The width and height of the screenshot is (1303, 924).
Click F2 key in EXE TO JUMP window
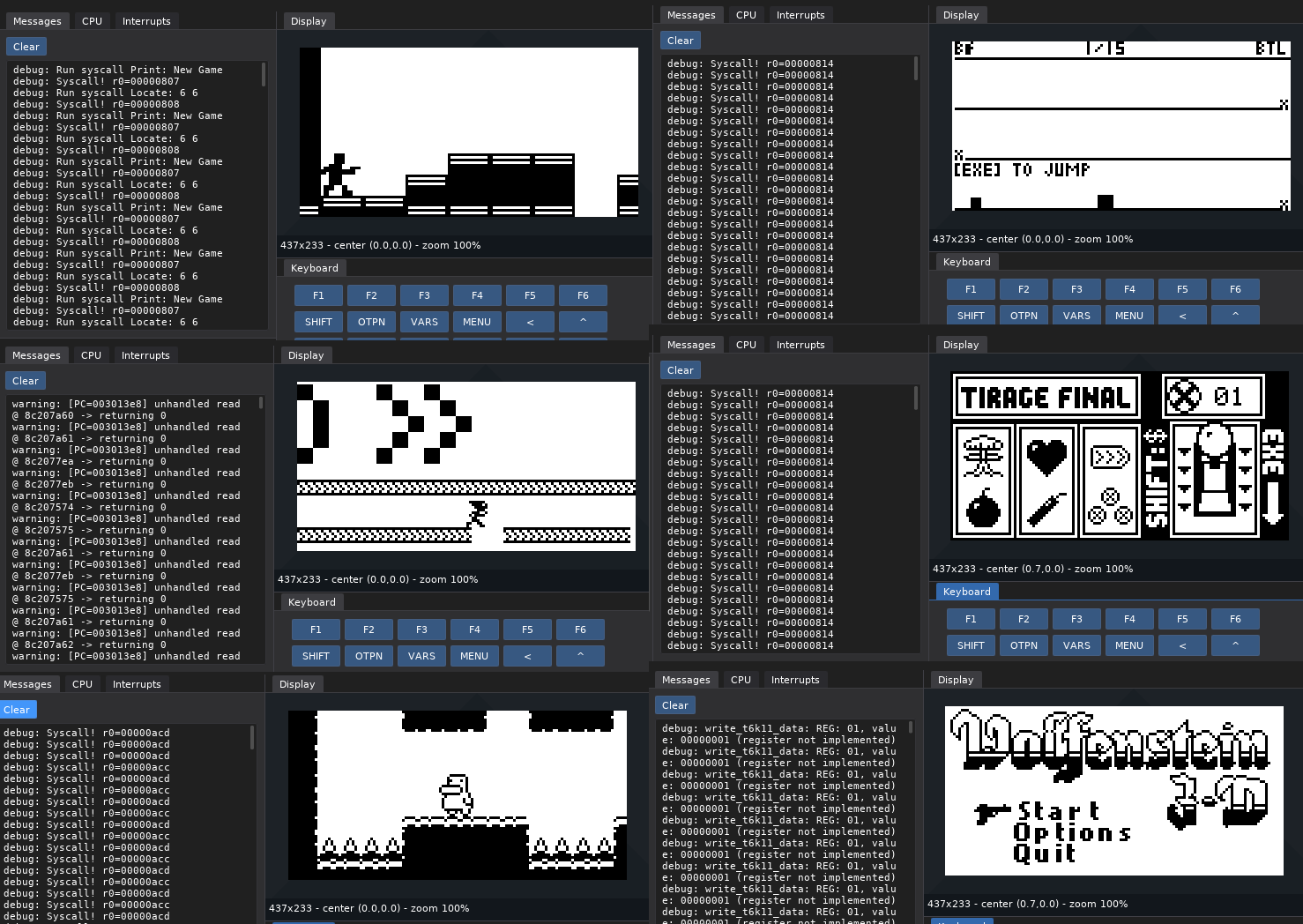(1024, 289)
